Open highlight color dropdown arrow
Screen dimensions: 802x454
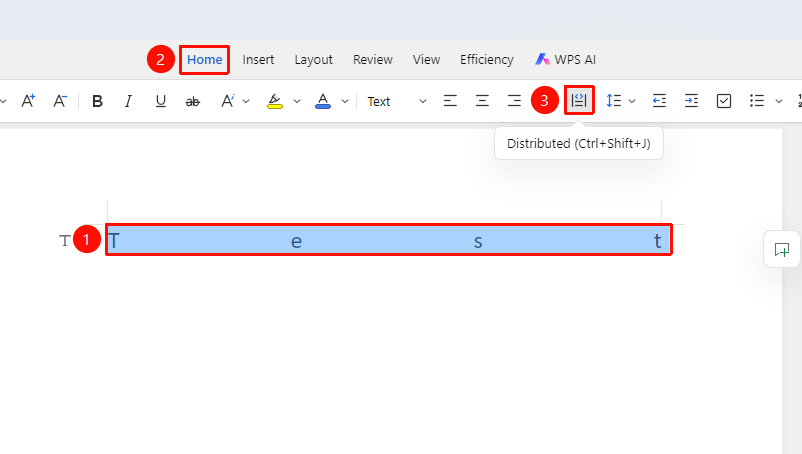click(297, 101)
